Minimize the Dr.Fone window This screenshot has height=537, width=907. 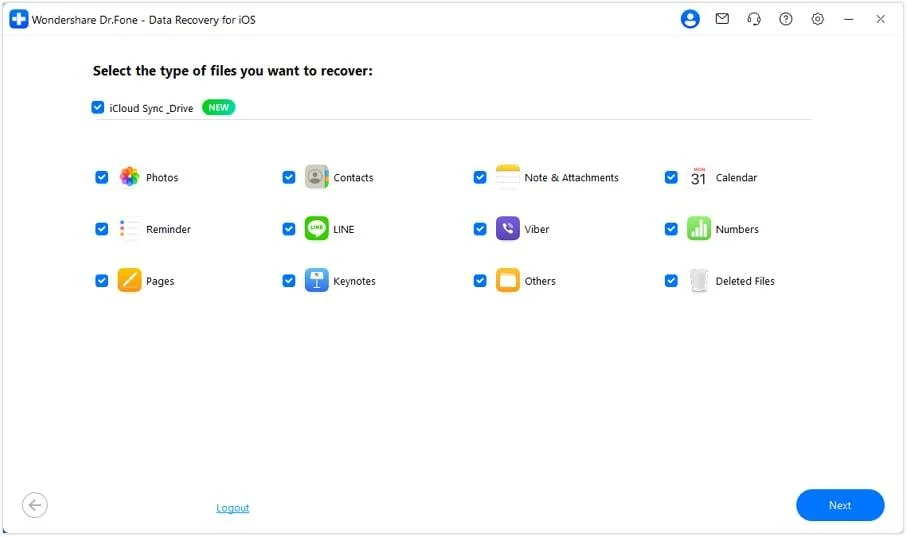[849, 19]
